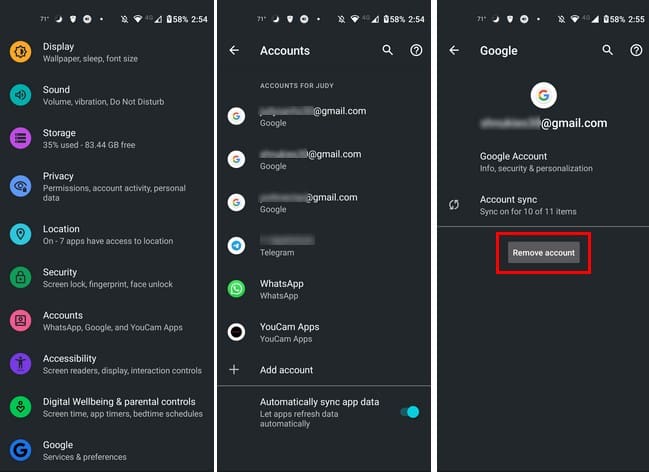This screenshot has height=472, width=649.
Task: Tap Sync on for 10 of 11 items text
Action: tap(528, 212)
